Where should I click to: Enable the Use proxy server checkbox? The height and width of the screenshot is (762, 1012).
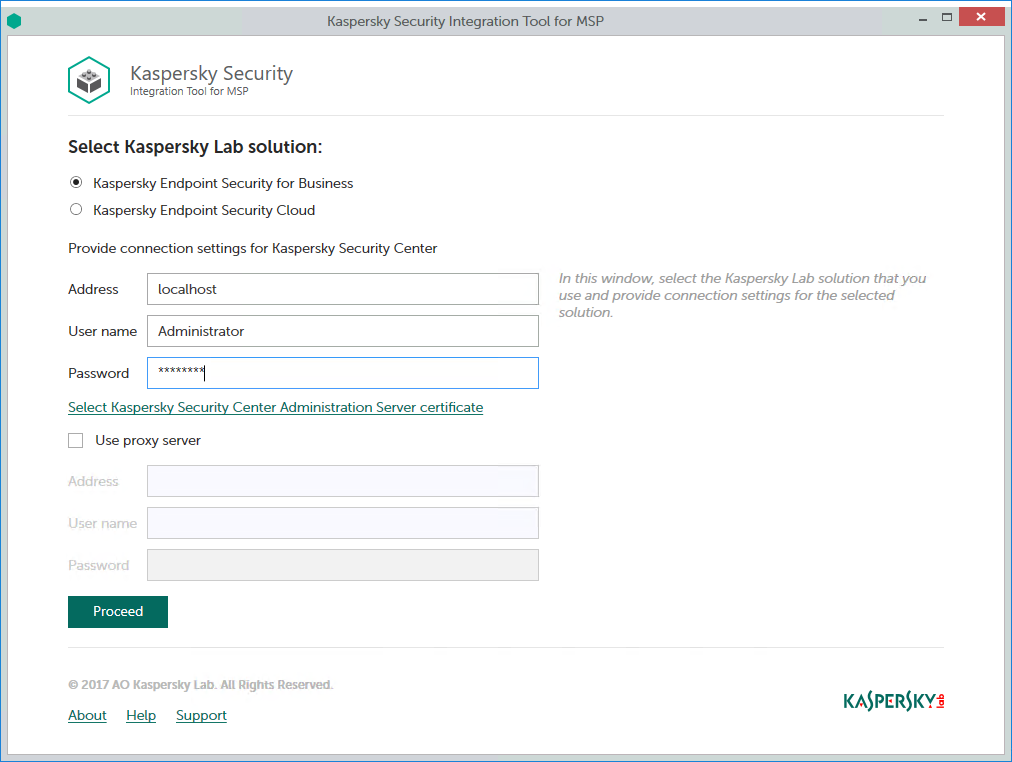click(76, 440)
